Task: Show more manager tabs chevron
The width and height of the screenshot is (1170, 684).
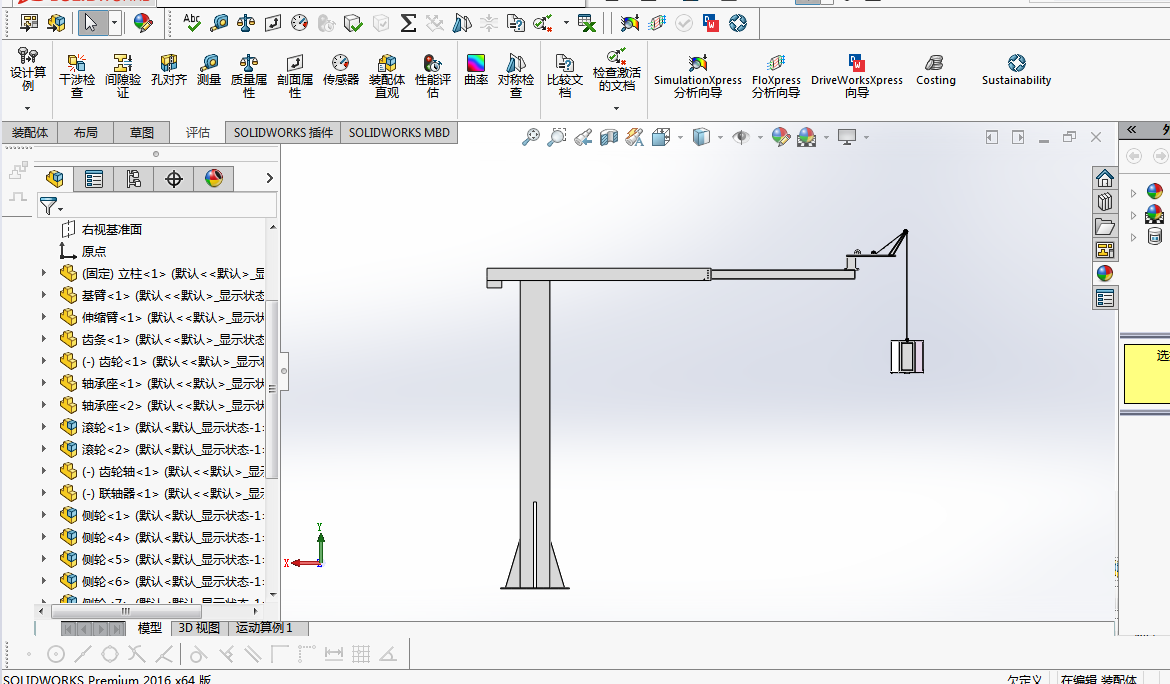Action: (269, 178)
